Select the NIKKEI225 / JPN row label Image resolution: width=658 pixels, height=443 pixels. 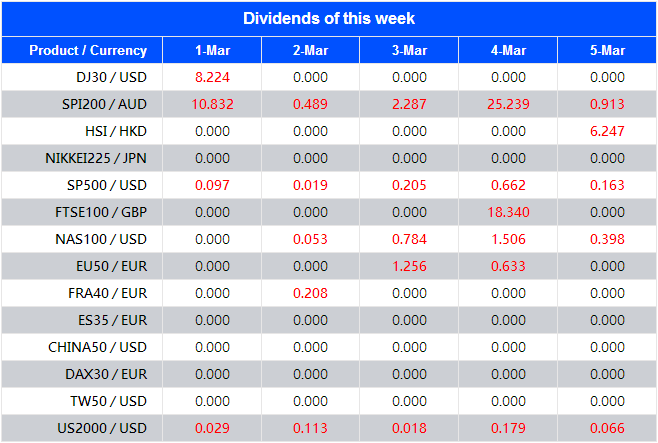coord(96,158)
